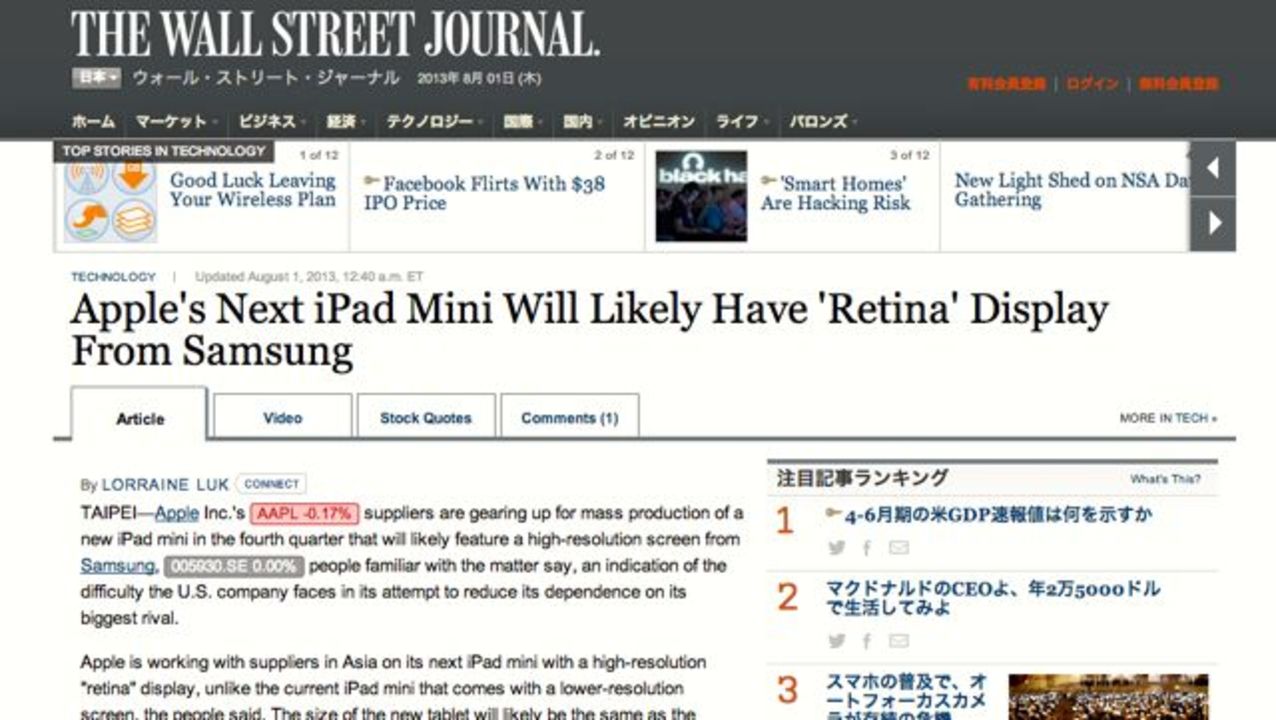This screenshot has width=1276, height=720.
Task: Click the What's This? link
Action: (1165, 479)
